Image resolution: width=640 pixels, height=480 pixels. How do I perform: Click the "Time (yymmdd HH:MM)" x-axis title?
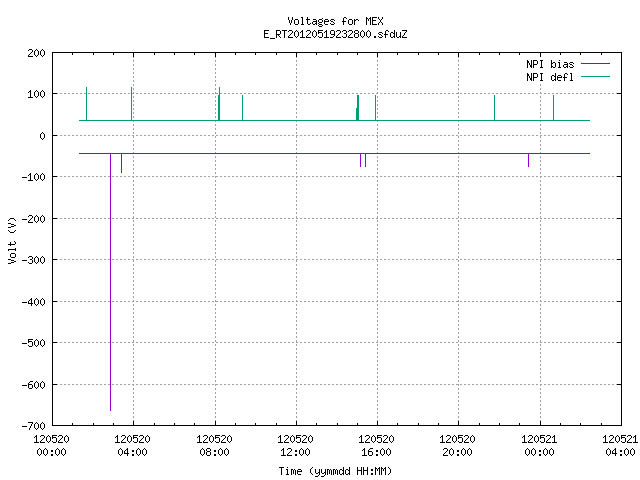click(x=335, y=471)
